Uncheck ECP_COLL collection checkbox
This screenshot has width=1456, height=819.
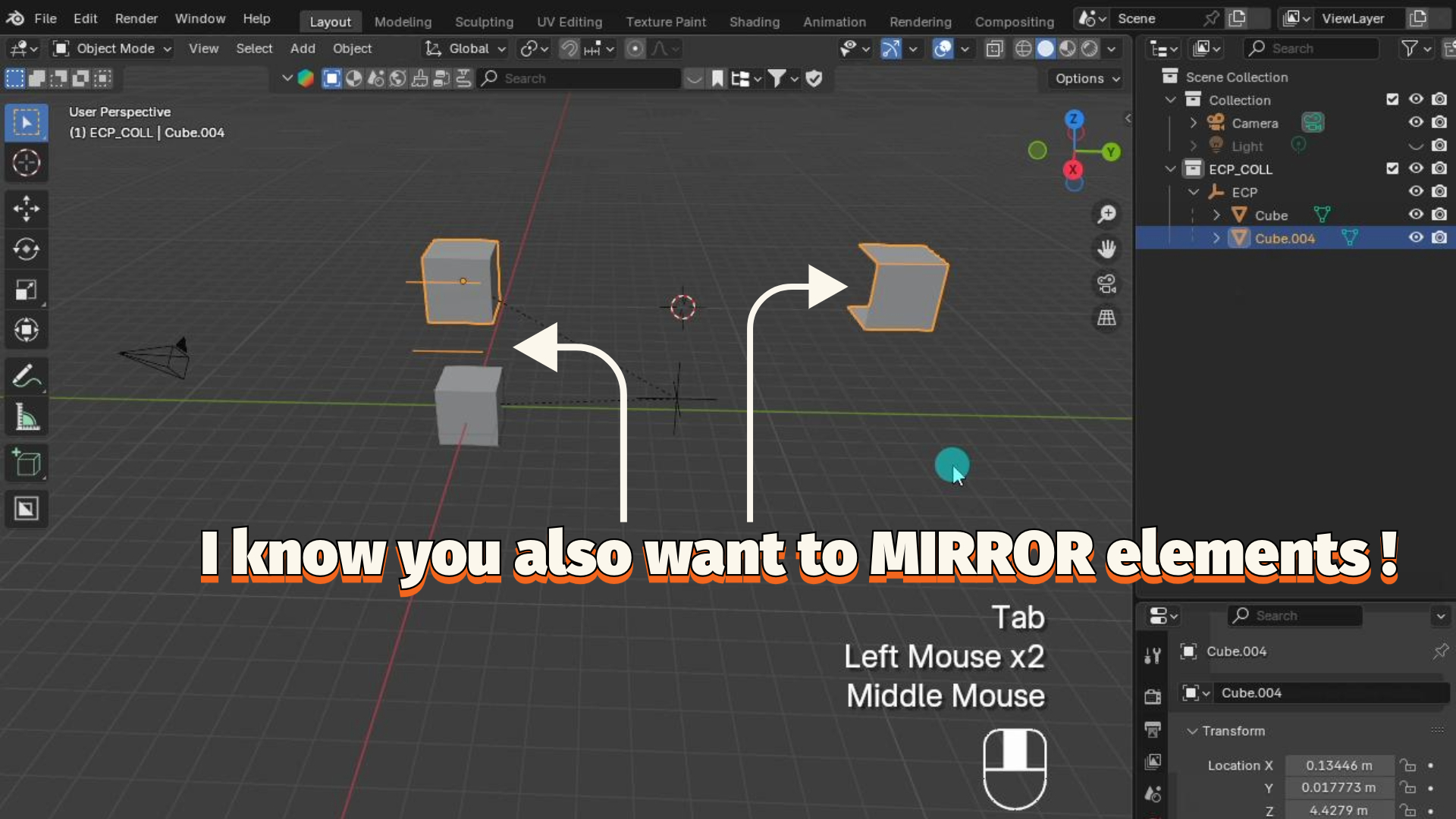coord(1392,168)
